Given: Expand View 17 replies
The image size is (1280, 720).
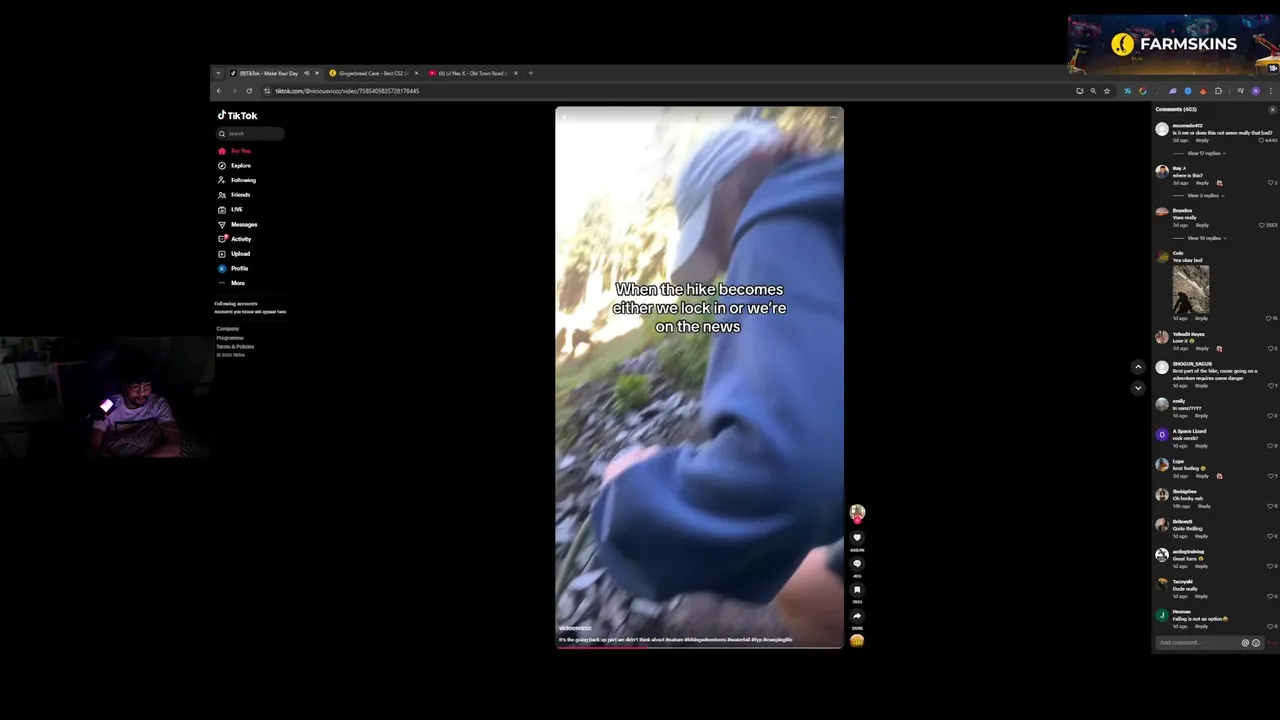Looking at the screenshot, I should point(1205,154).
